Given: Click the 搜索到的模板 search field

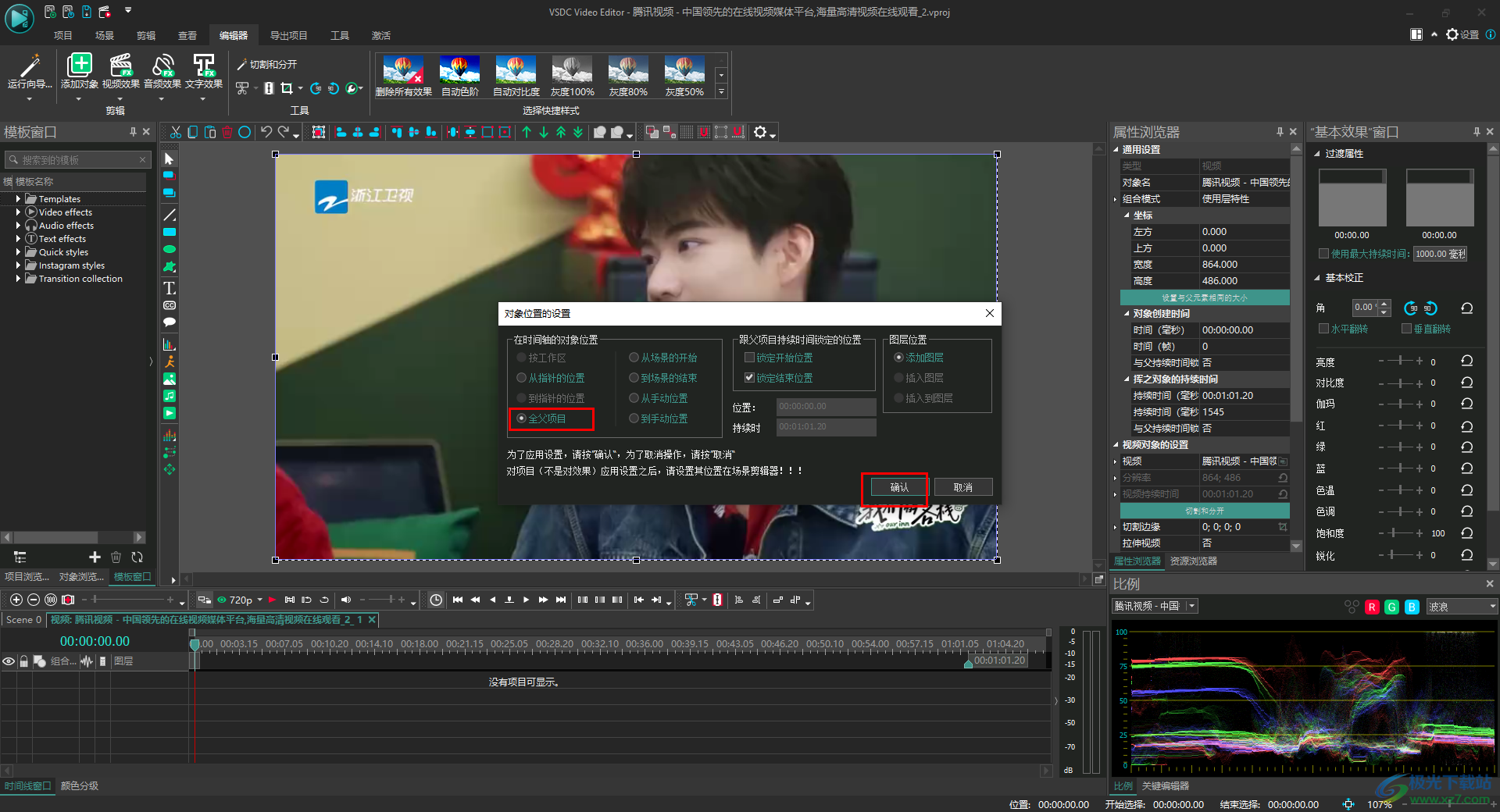Looking at the screenshot, I should [x=77, y=160].
